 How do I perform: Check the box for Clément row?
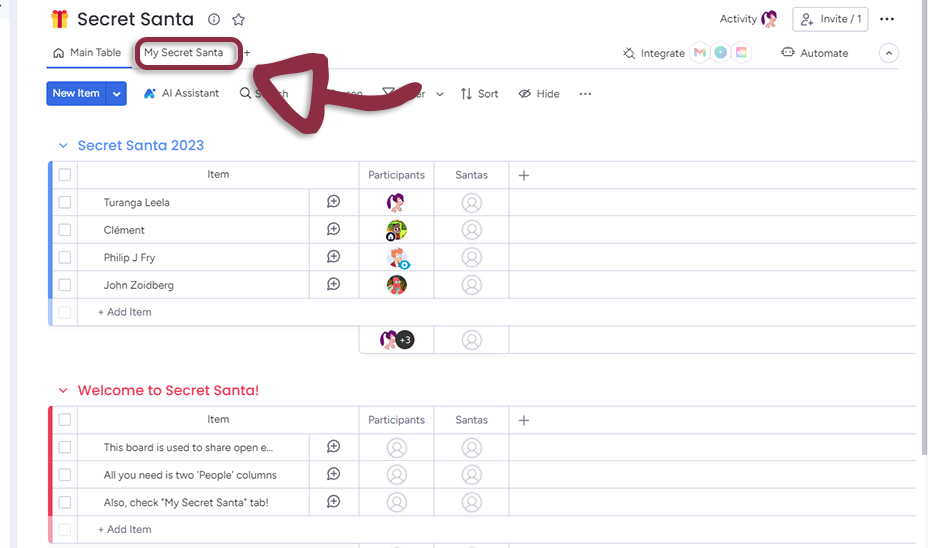65,230
